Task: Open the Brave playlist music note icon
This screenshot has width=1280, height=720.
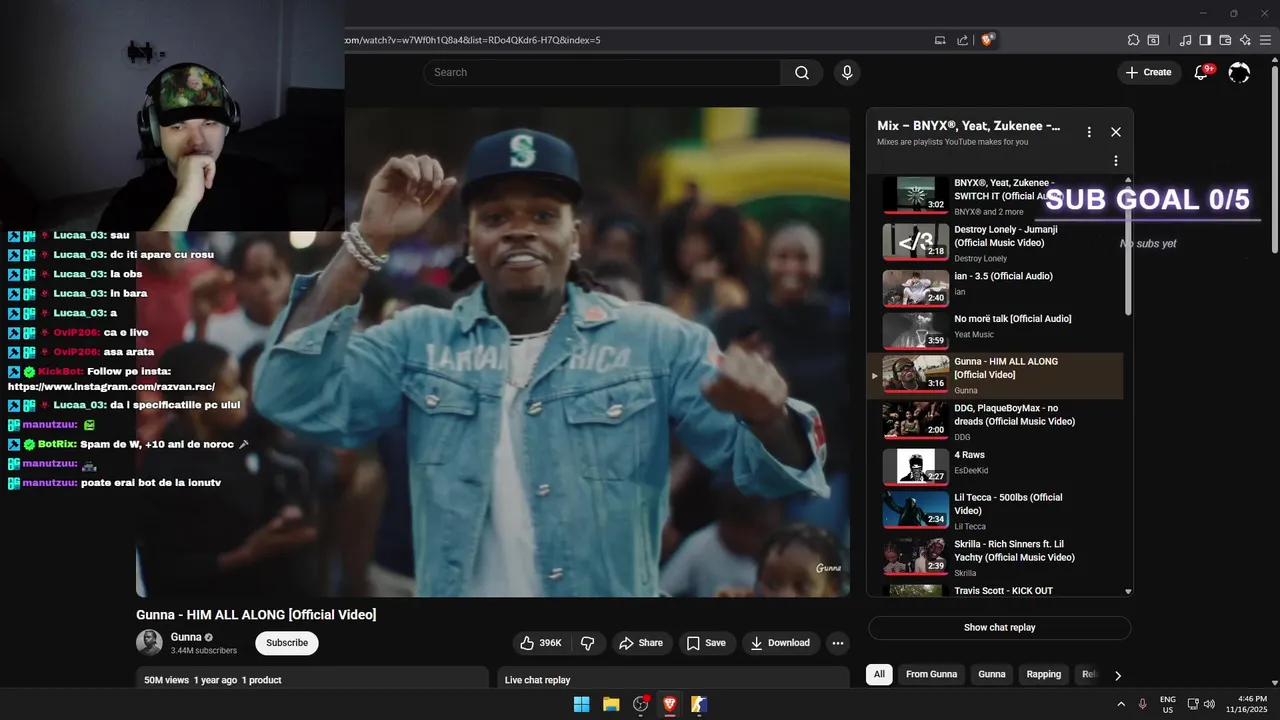Action: pos(1185,40)
